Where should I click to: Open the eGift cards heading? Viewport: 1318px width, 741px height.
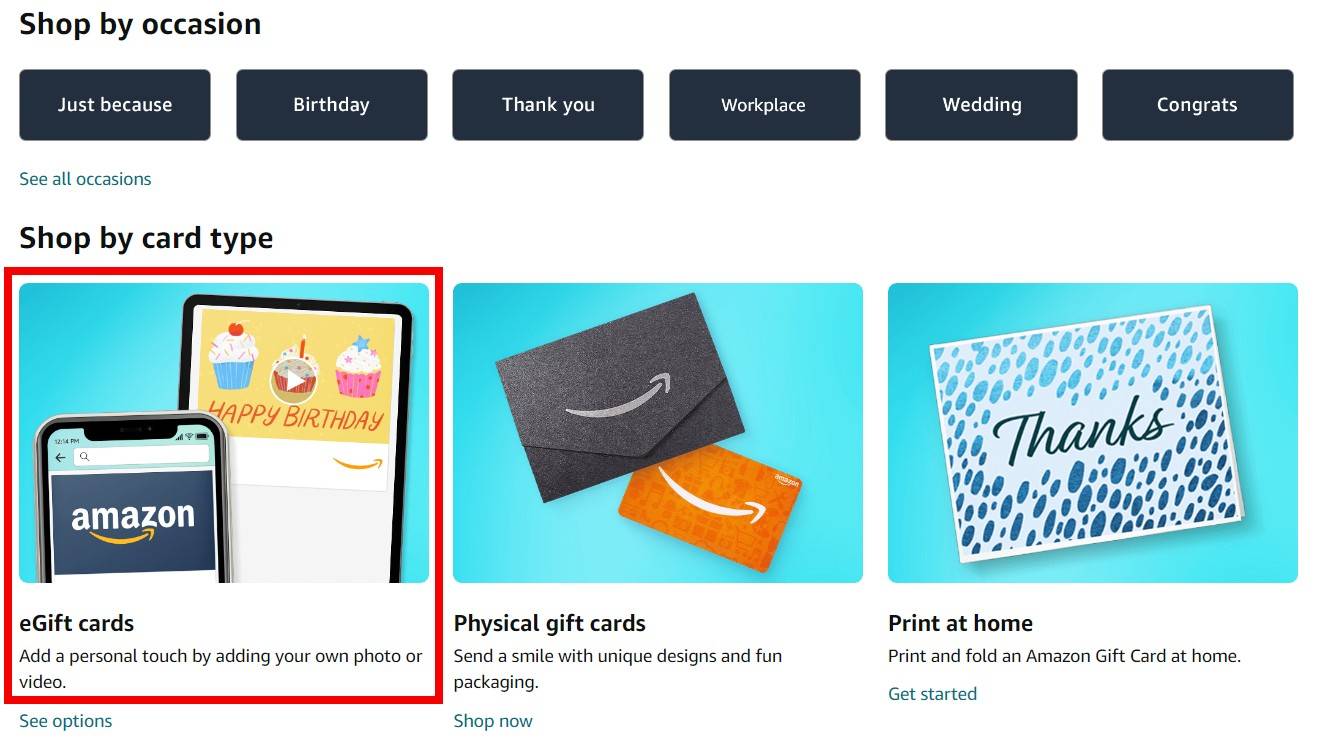(x=76, y=623)
